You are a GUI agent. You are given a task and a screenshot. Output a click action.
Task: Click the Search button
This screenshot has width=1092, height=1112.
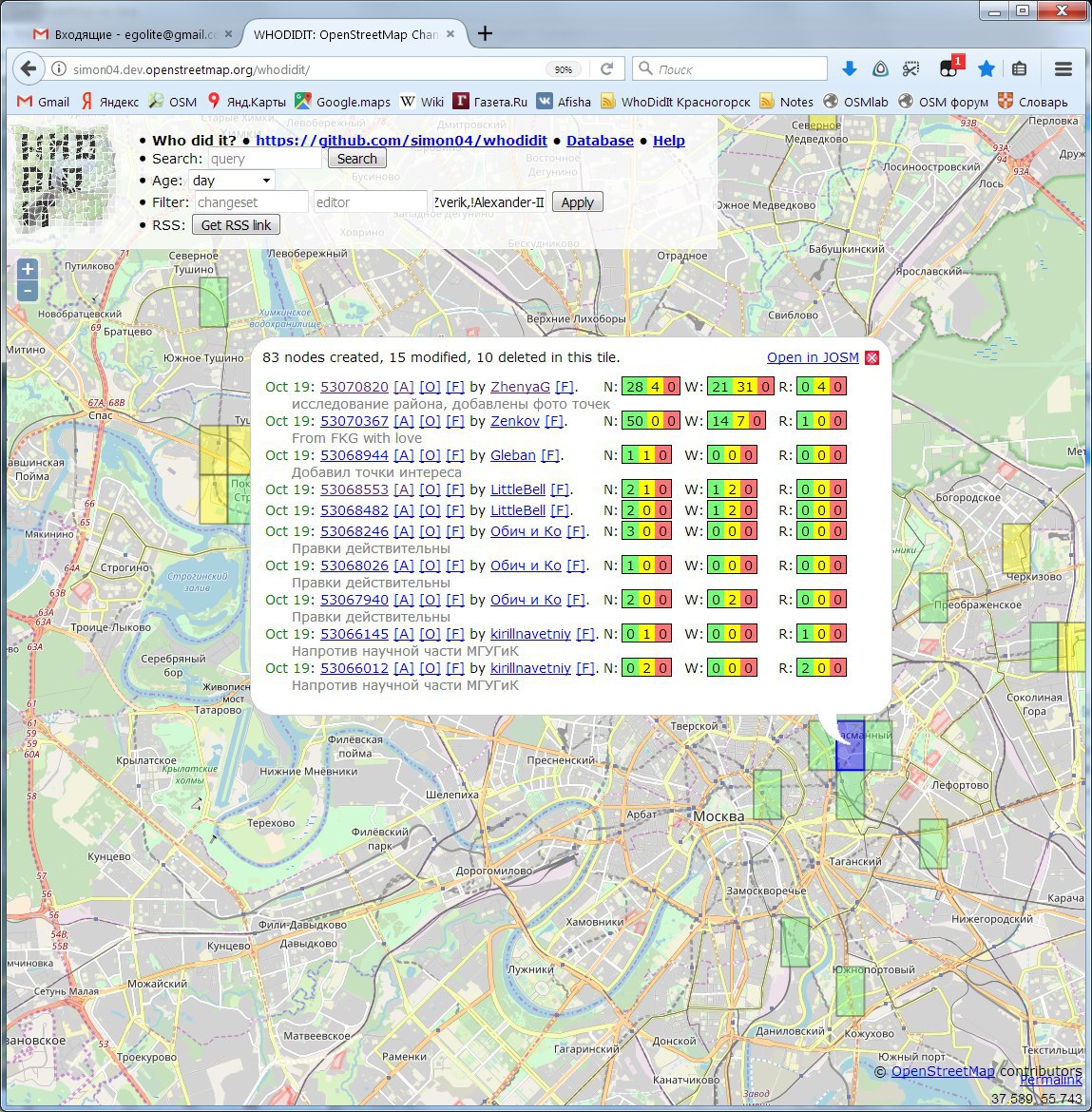point(356,158)
